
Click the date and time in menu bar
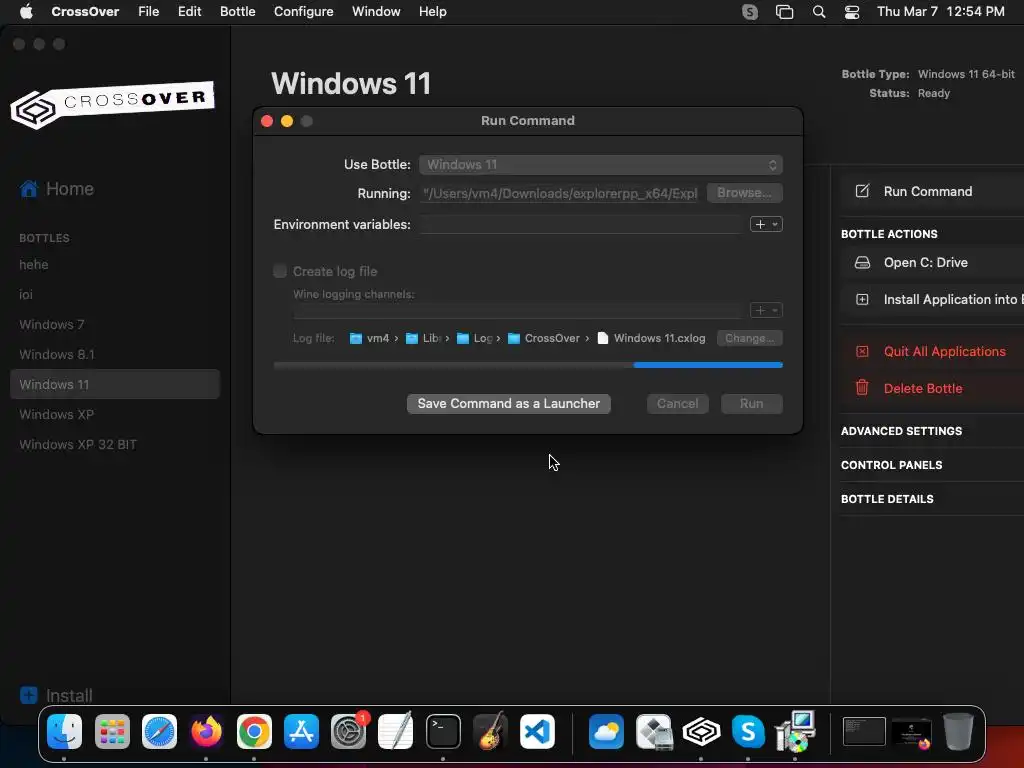tap(940, 12)
